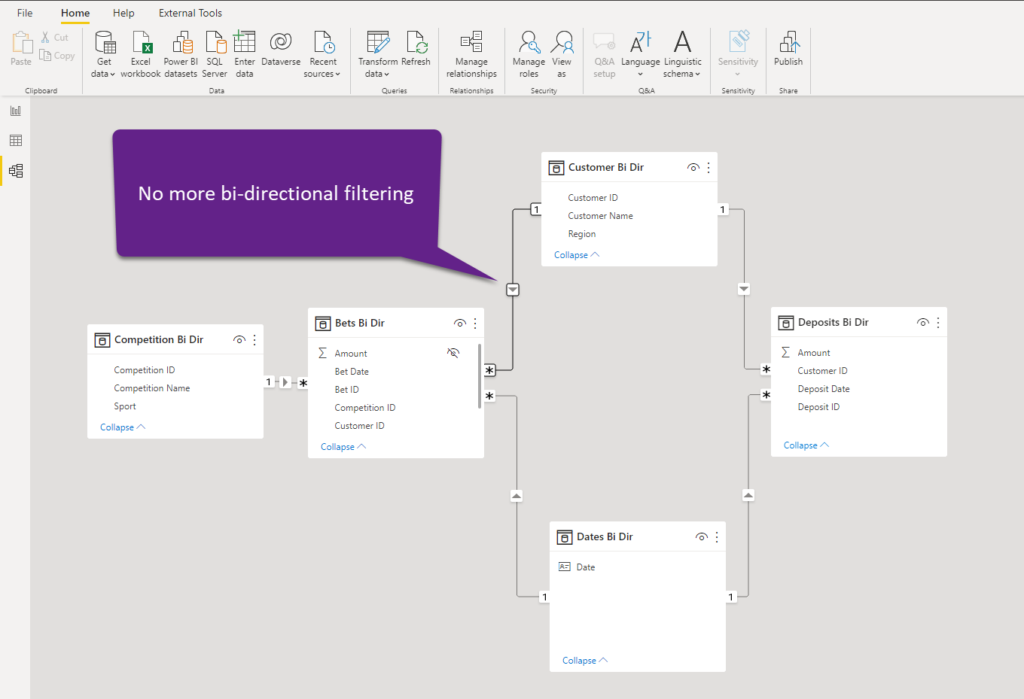Copy the selection
Image resolution: width=1024 pixels, height=699 pixels.
[57, 56]
